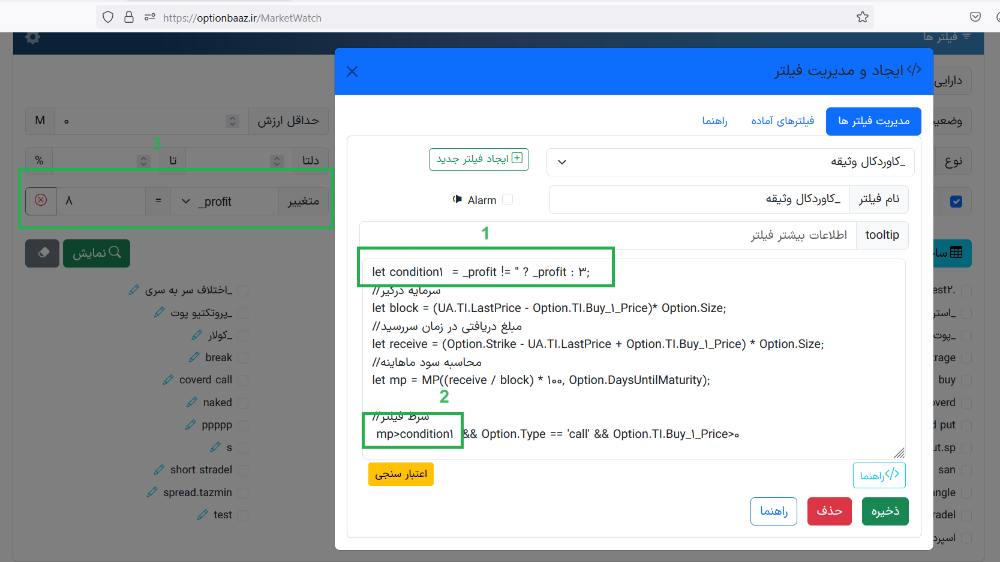Viewport: 1000px width, 562px height.
Task: Click code 'راهنما' button below editor
Action: pyautogui.click(x=879, y=475)
